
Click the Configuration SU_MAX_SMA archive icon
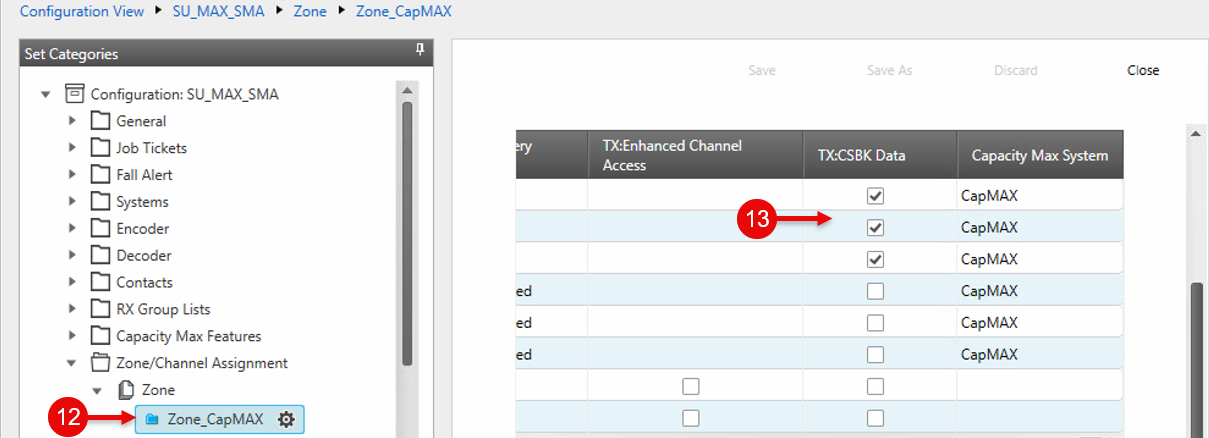click(74, 94)
